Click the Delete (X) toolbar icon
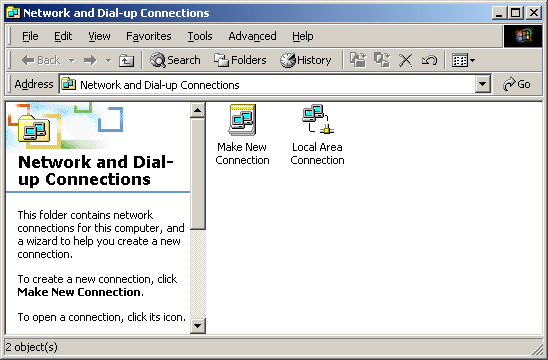 (x=405, y=60)
